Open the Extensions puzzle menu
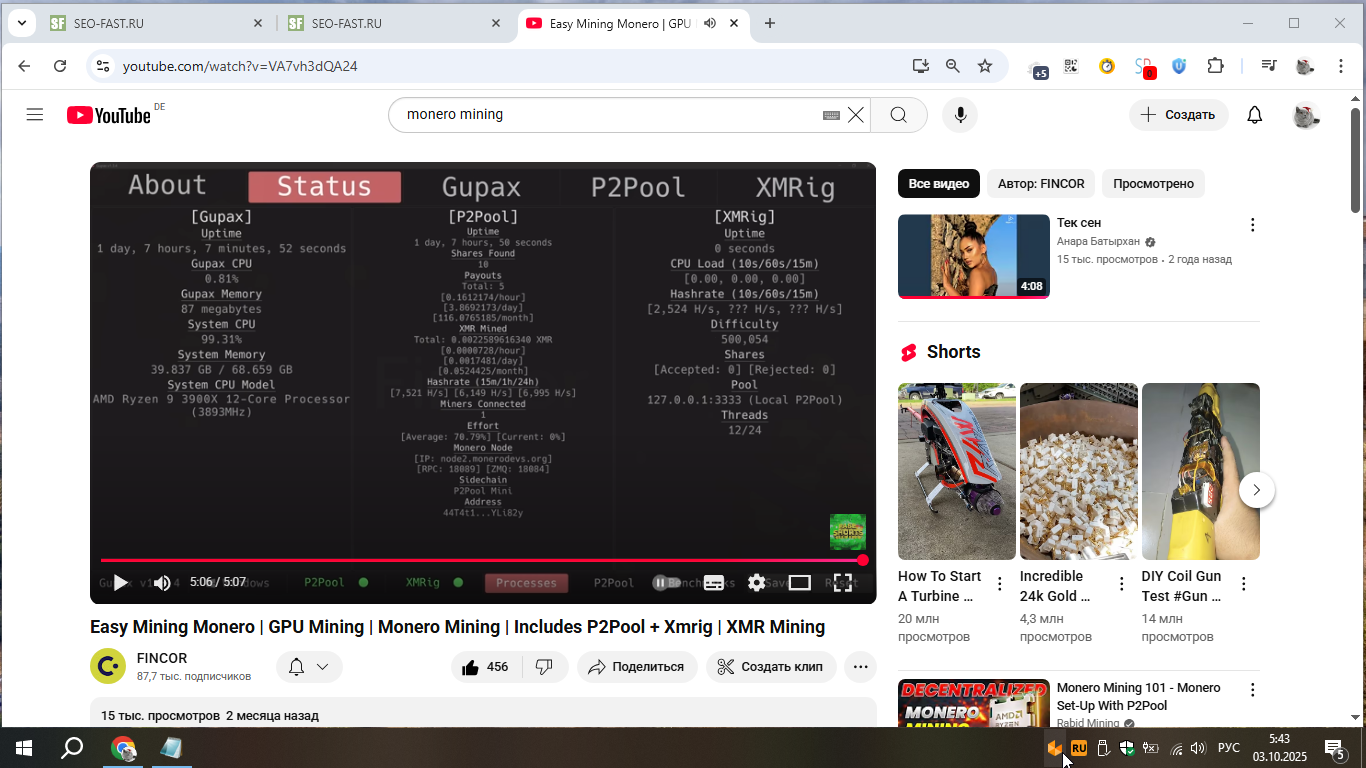This screenshot has width=1366, height=768. (x=1215, y=66)
